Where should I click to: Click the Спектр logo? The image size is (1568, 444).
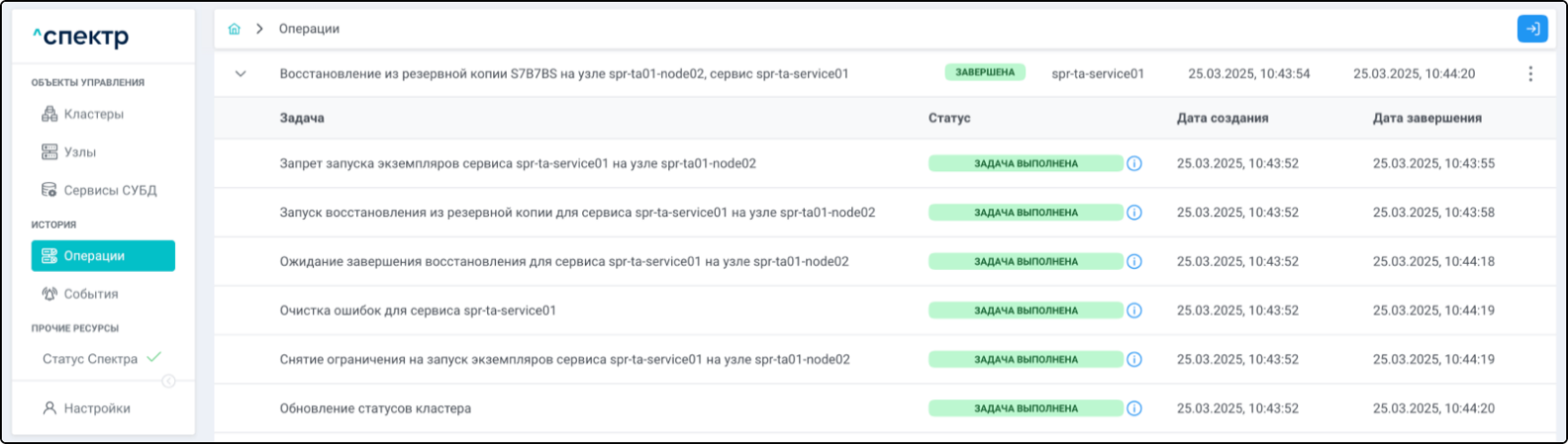point(80,38)
